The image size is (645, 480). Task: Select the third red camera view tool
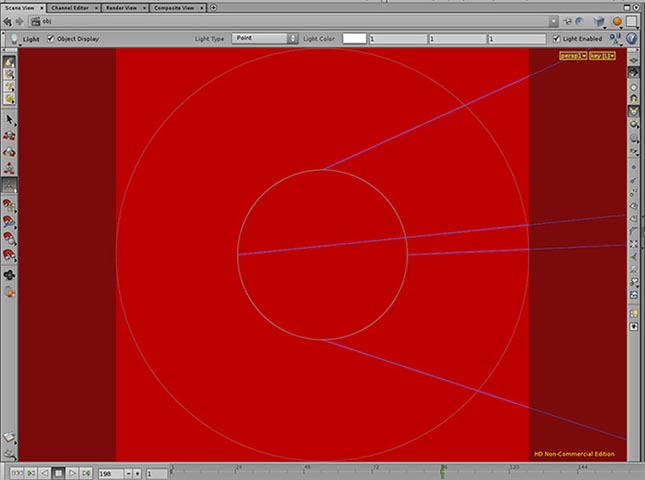click(9, 238)
